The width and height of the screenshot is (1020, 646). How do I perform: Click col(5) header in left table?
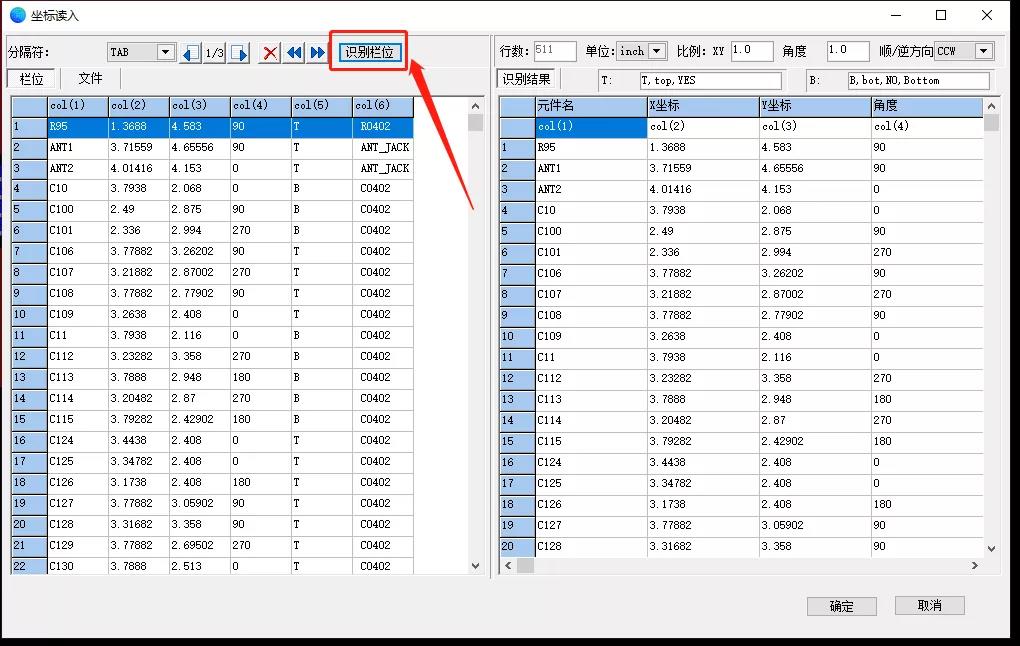[x=322, y=105]
